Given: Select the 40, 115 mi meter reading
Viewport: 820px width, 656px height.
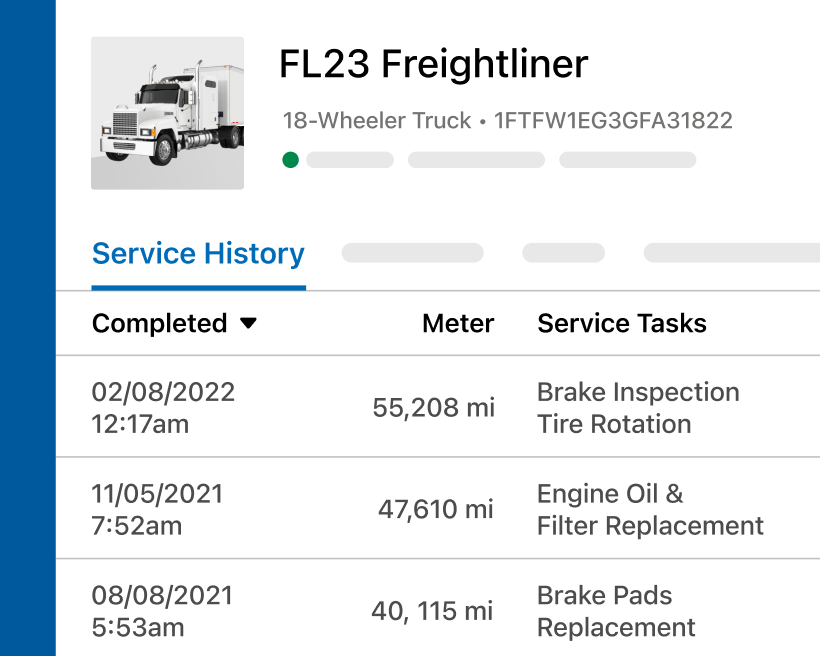Looking at the screenshot, I should click(x=432, y=610).
